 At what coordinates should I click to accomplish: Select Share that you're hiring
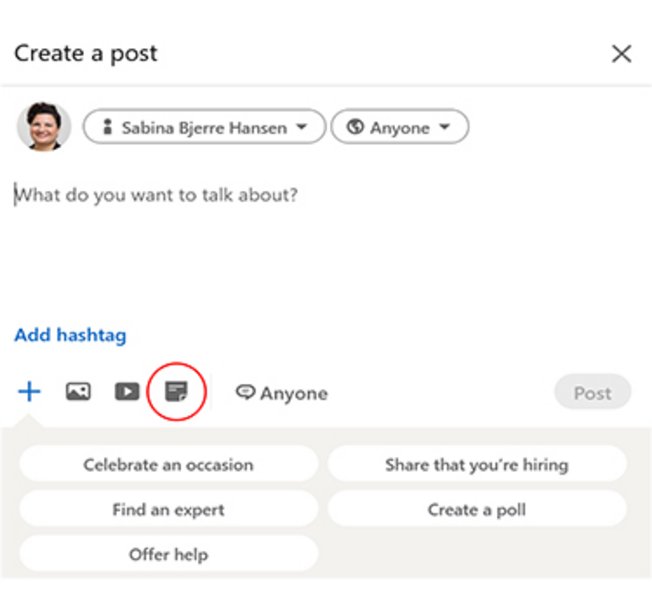[x=476, y=465]
